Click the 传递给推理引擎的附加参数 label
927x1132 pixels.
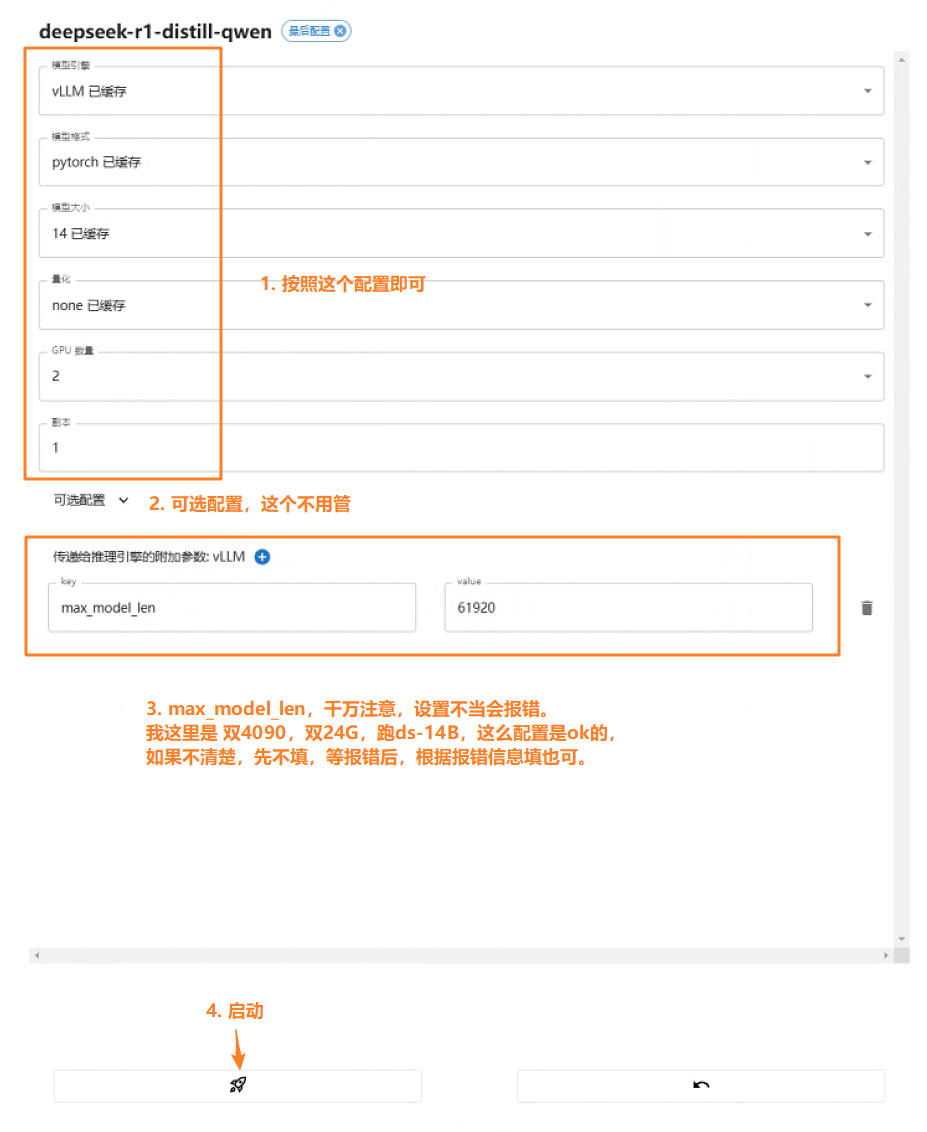149,557
